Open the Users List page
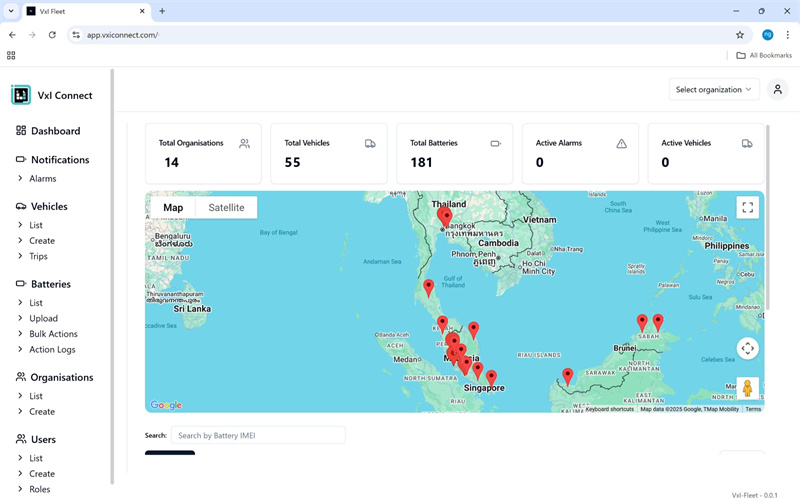The image size is (800, 498). click(x=36, y=458)
